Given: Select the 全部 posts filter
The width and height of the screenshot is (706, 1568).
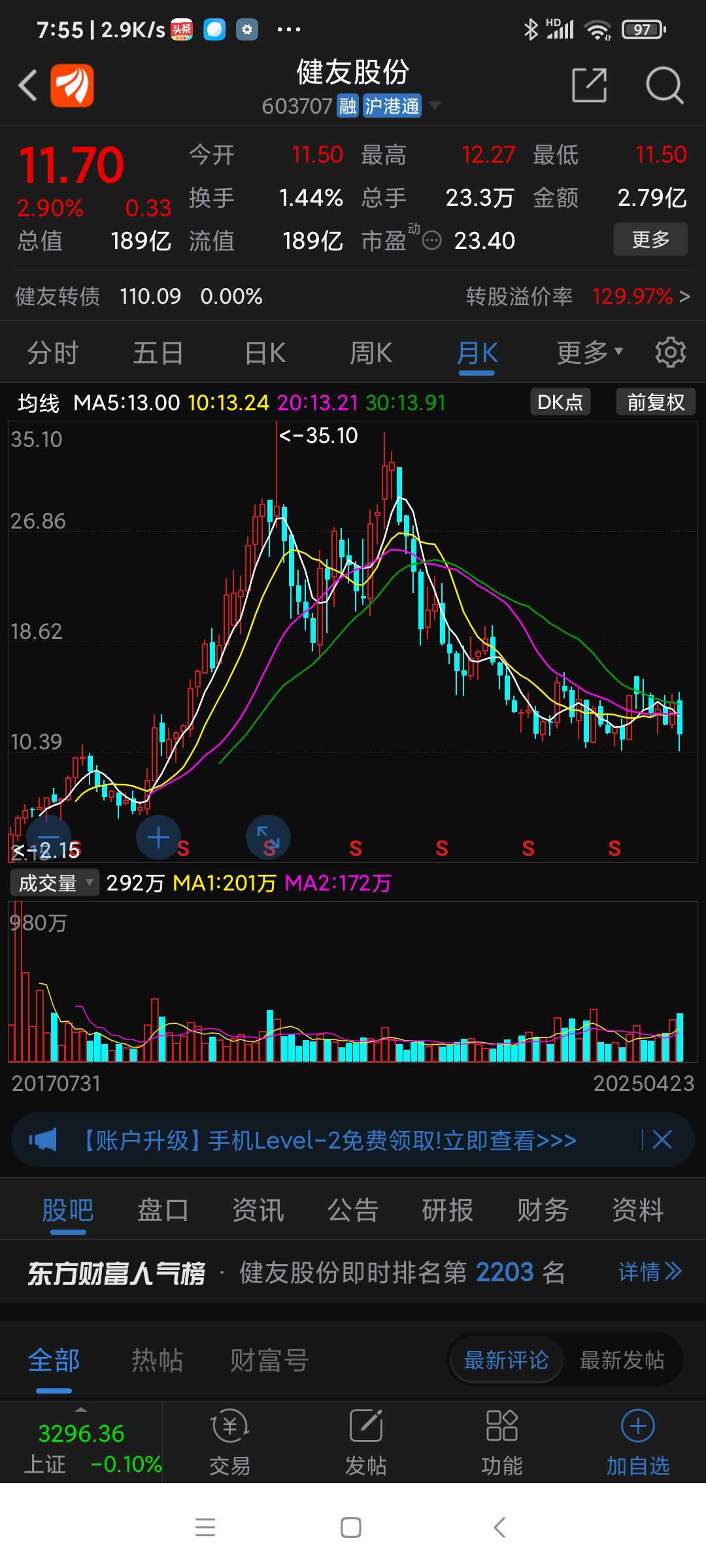Looking at the screenshot, I should click(54, 1360).
